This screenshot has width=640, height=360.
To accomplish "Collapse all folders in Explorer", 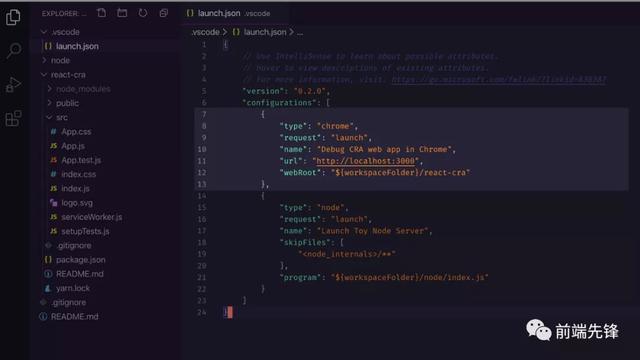I will (x=164, y=13).
